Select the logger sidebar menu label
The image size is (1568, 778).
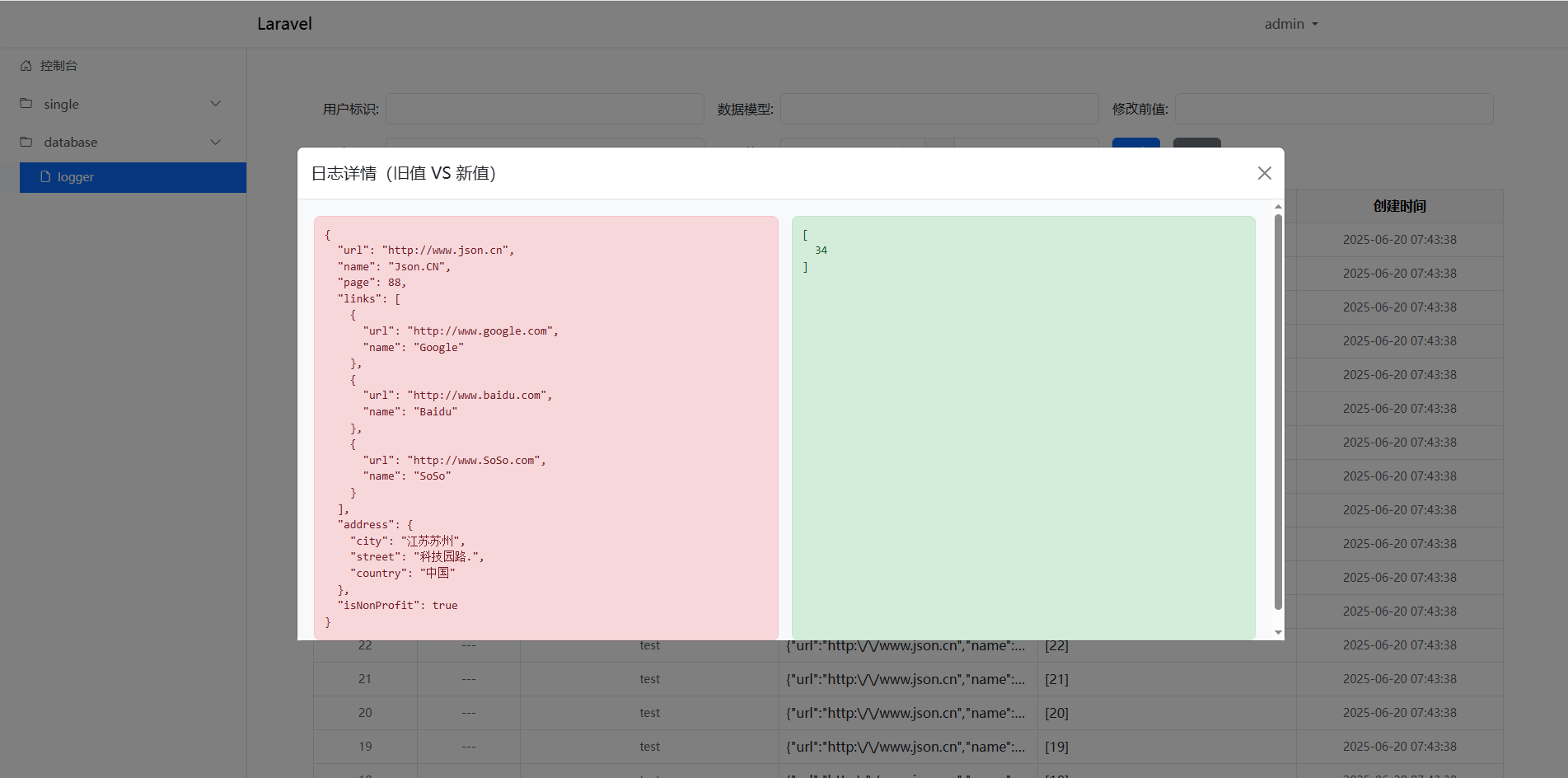pos(76,177)
